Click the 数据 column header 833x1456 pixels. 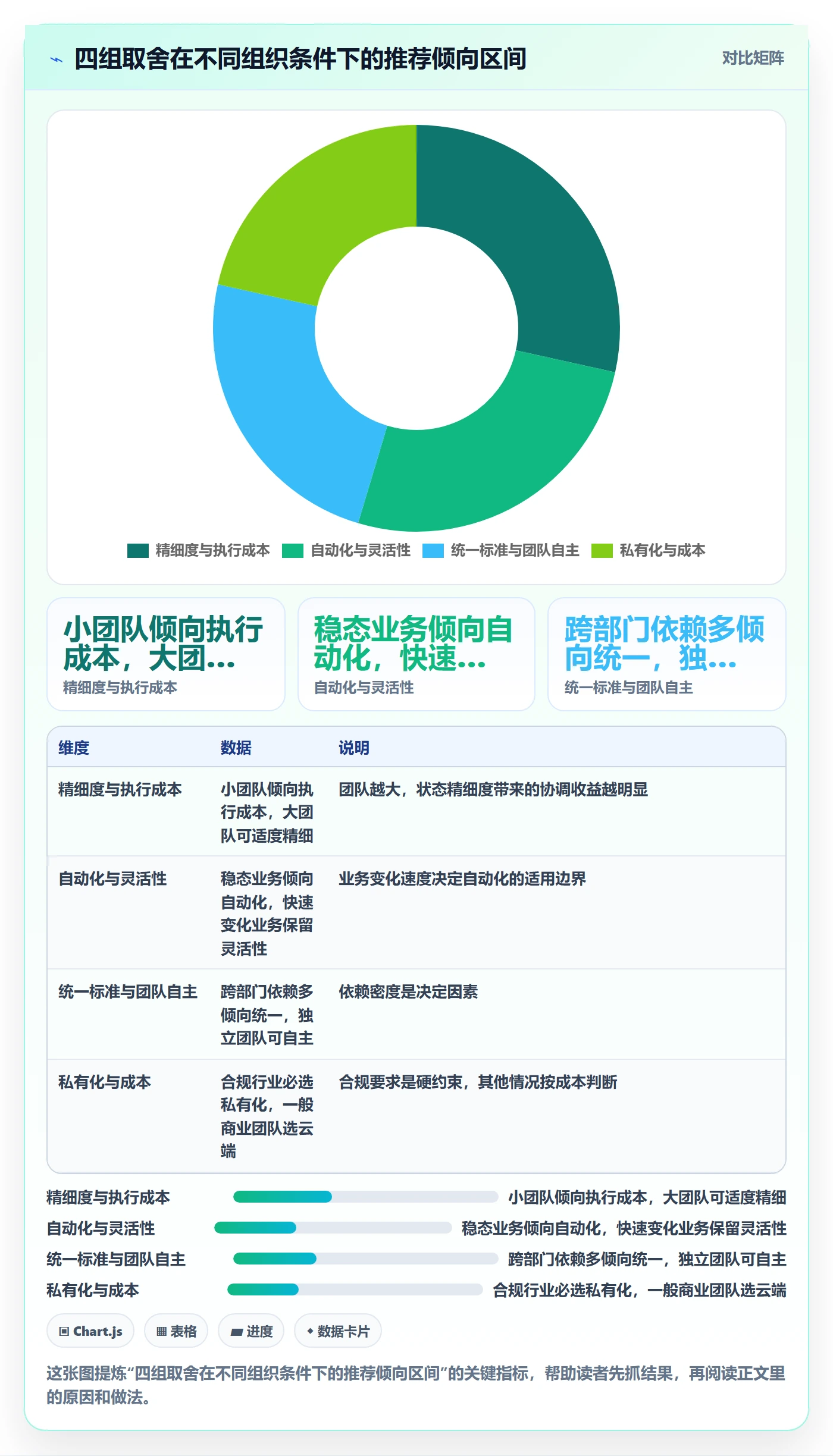point(236,748)
